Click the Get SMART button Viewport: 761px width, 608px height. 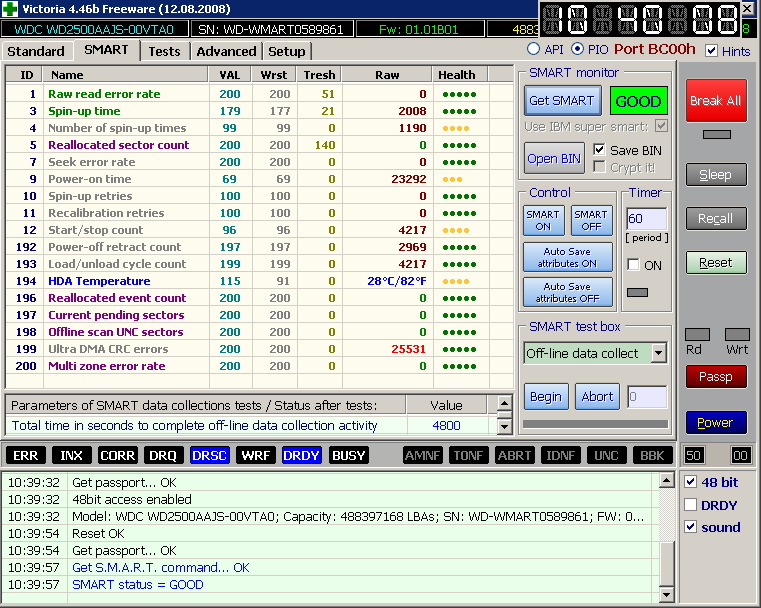562,100
